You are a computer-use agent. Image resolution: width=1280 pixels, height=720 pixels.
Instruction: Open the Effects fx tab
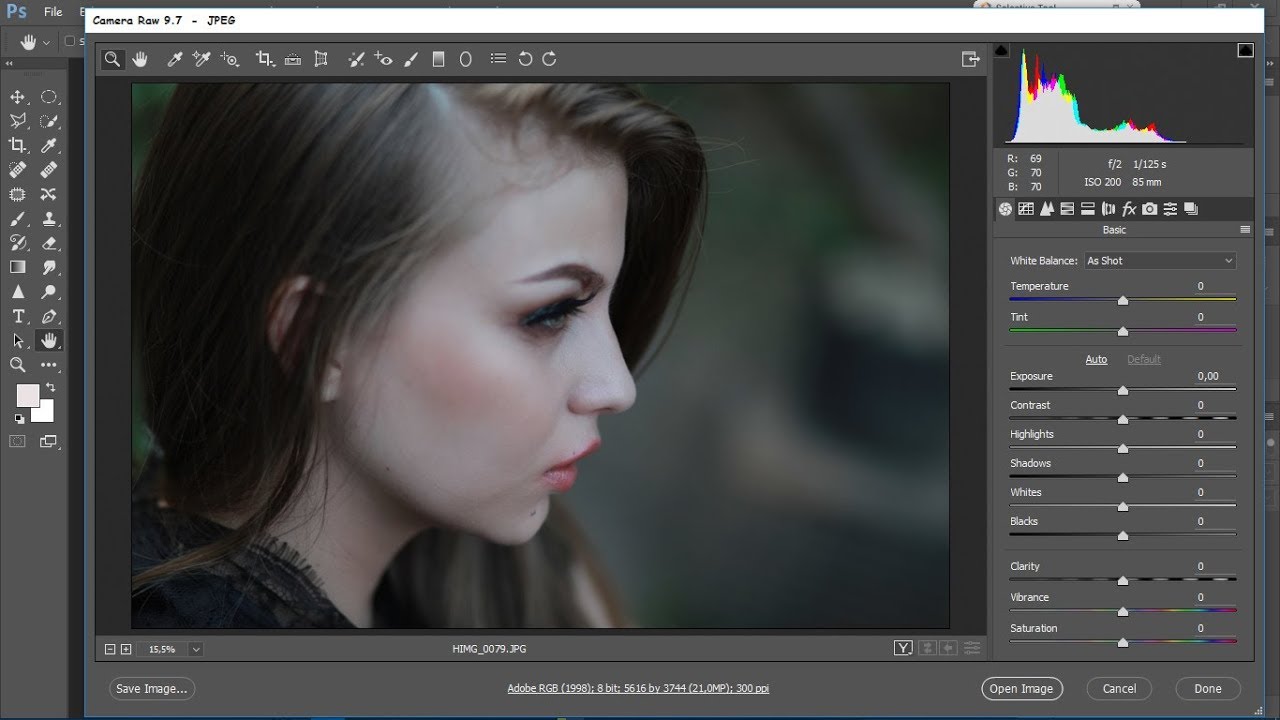coord(1129,209)
